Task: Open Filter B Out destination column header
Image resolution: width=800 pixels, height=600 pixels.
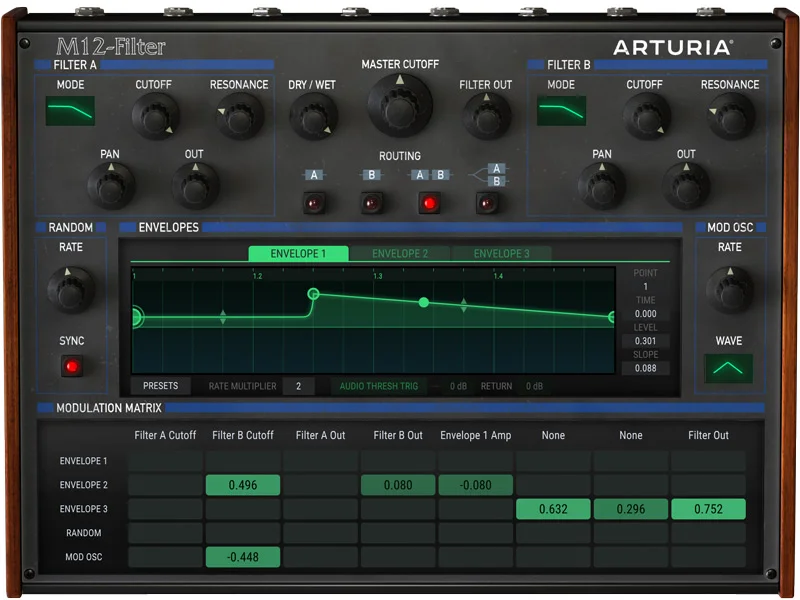Action: pyautogui.click(x=398, y=435)
